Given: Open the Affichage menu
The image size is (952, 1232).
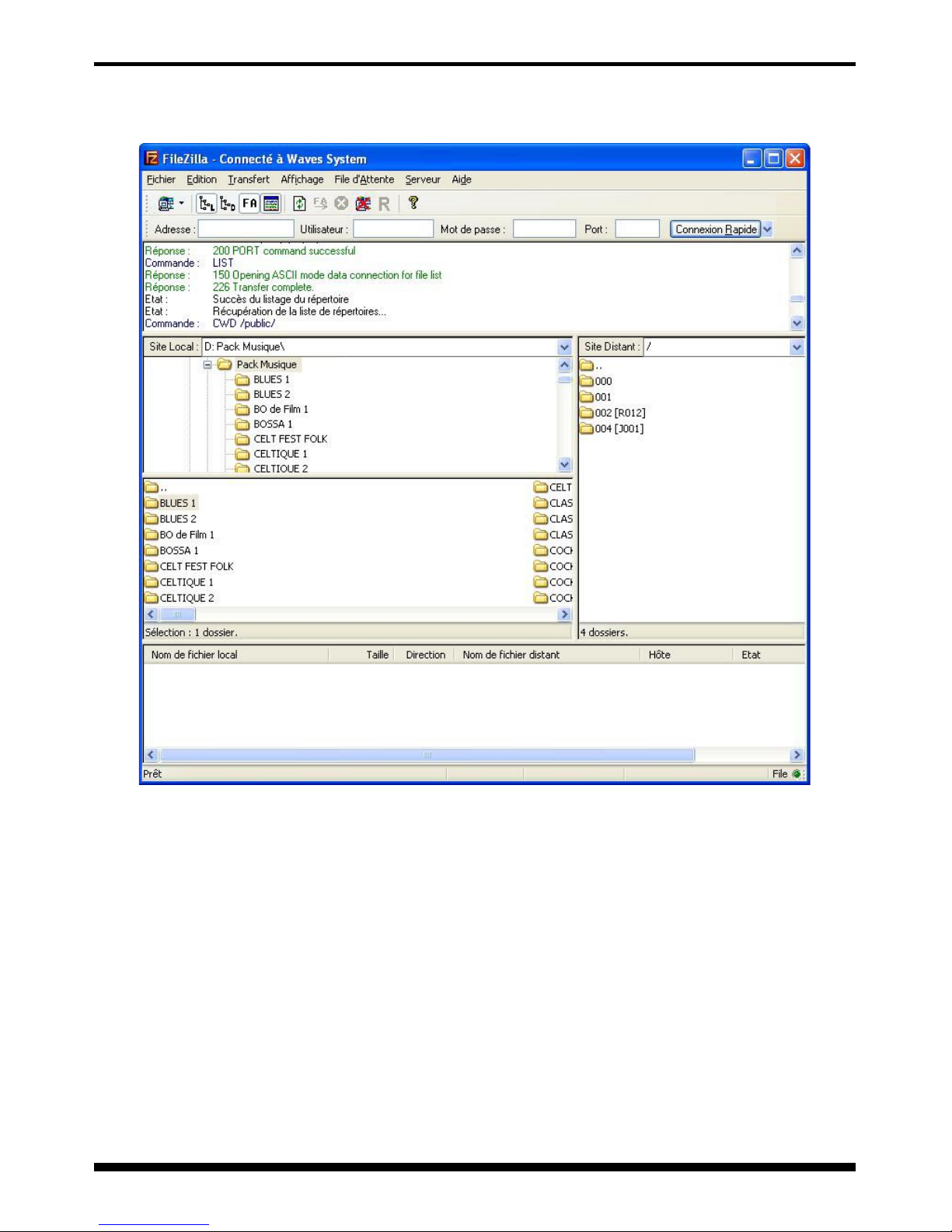Looking at the screenshot, I should (x=302, y=180).
